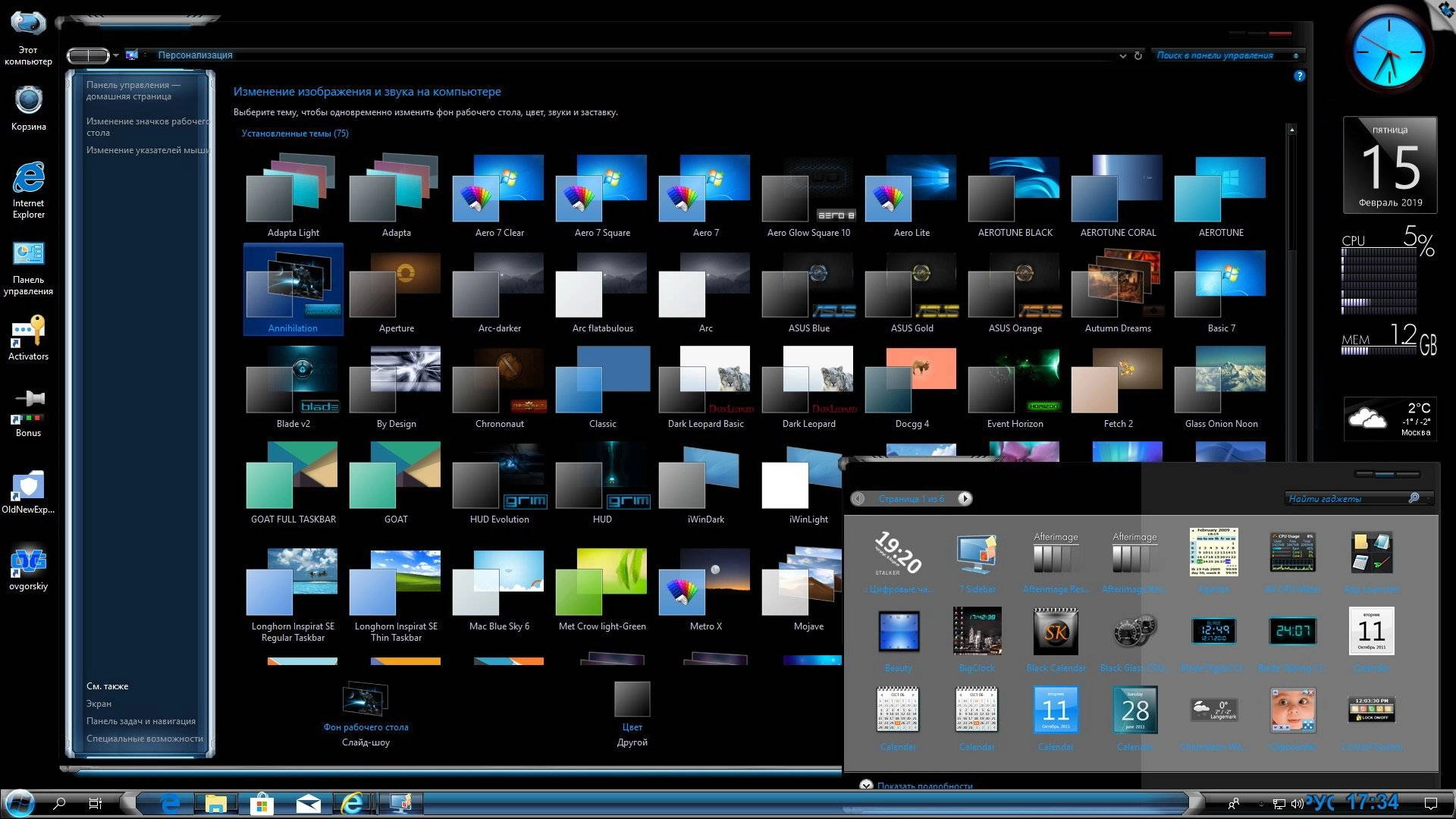Select the Clipboarder gadget
Image resolution: width=1456 pixels, height=819 pixels.
click(x=1293, y=711)
